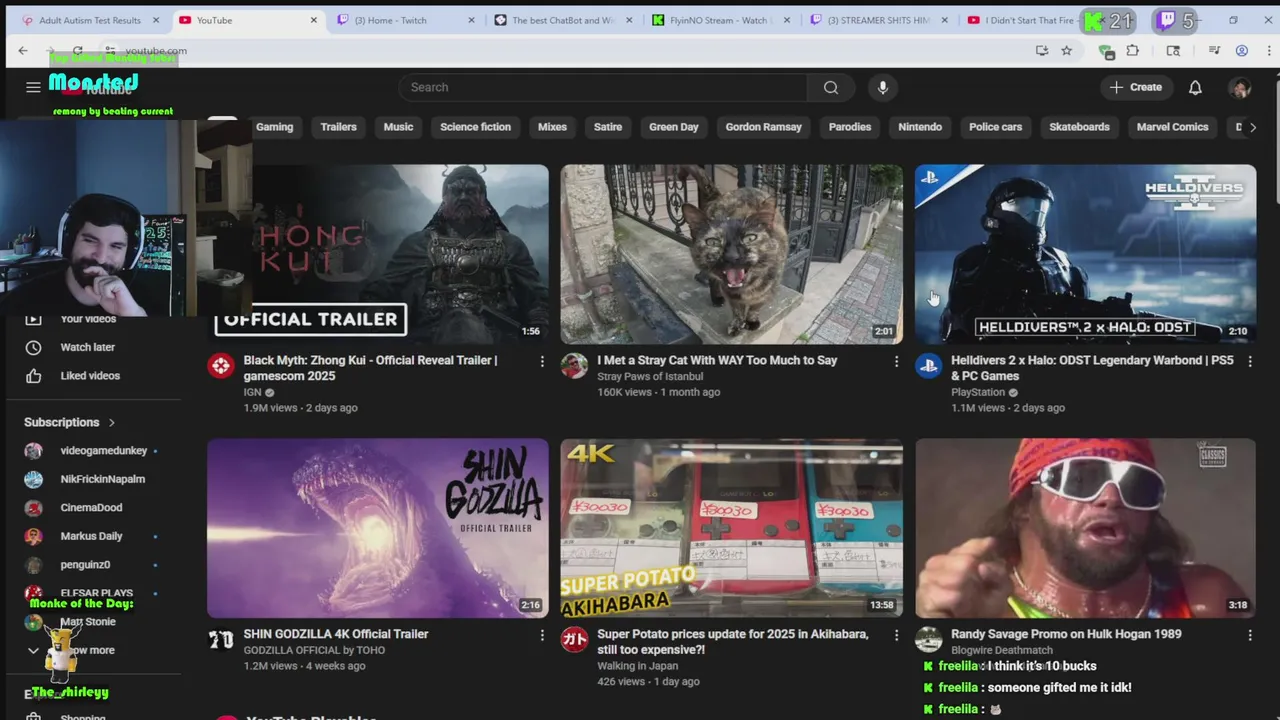The width and height of the screenshot is (1280, 720).
Task: Open options for stray cat video
Action: click(896, 361)
